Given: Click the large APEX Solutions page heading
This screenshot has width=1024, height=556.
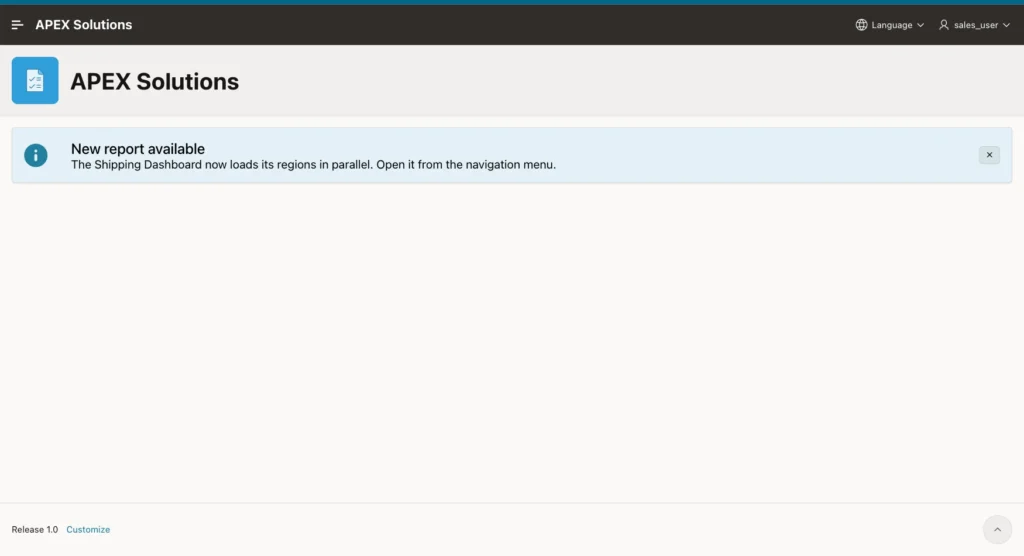Looking at the screenshot, I should (x=155, y=82).
